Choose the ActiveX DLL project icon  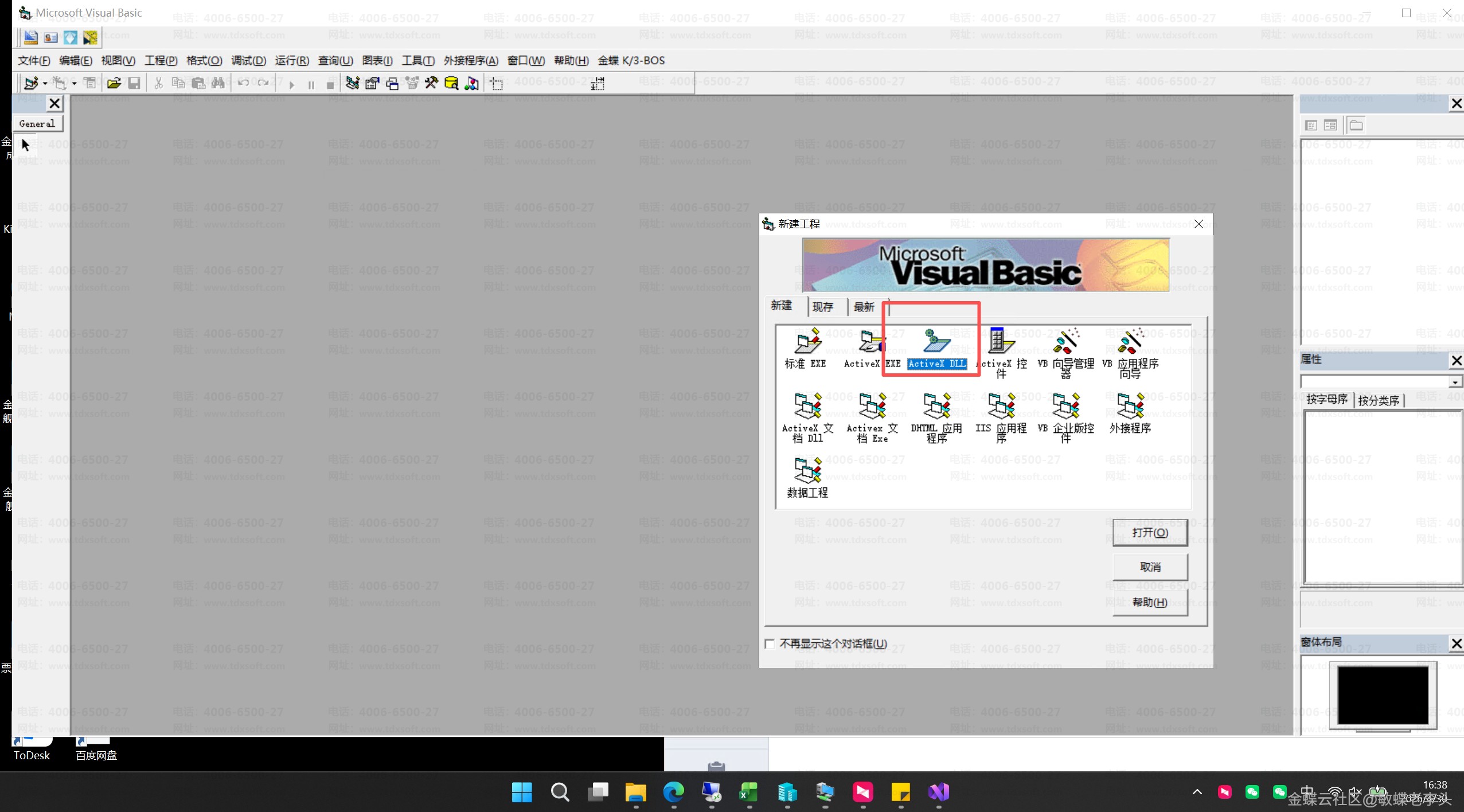click(936, 348)
